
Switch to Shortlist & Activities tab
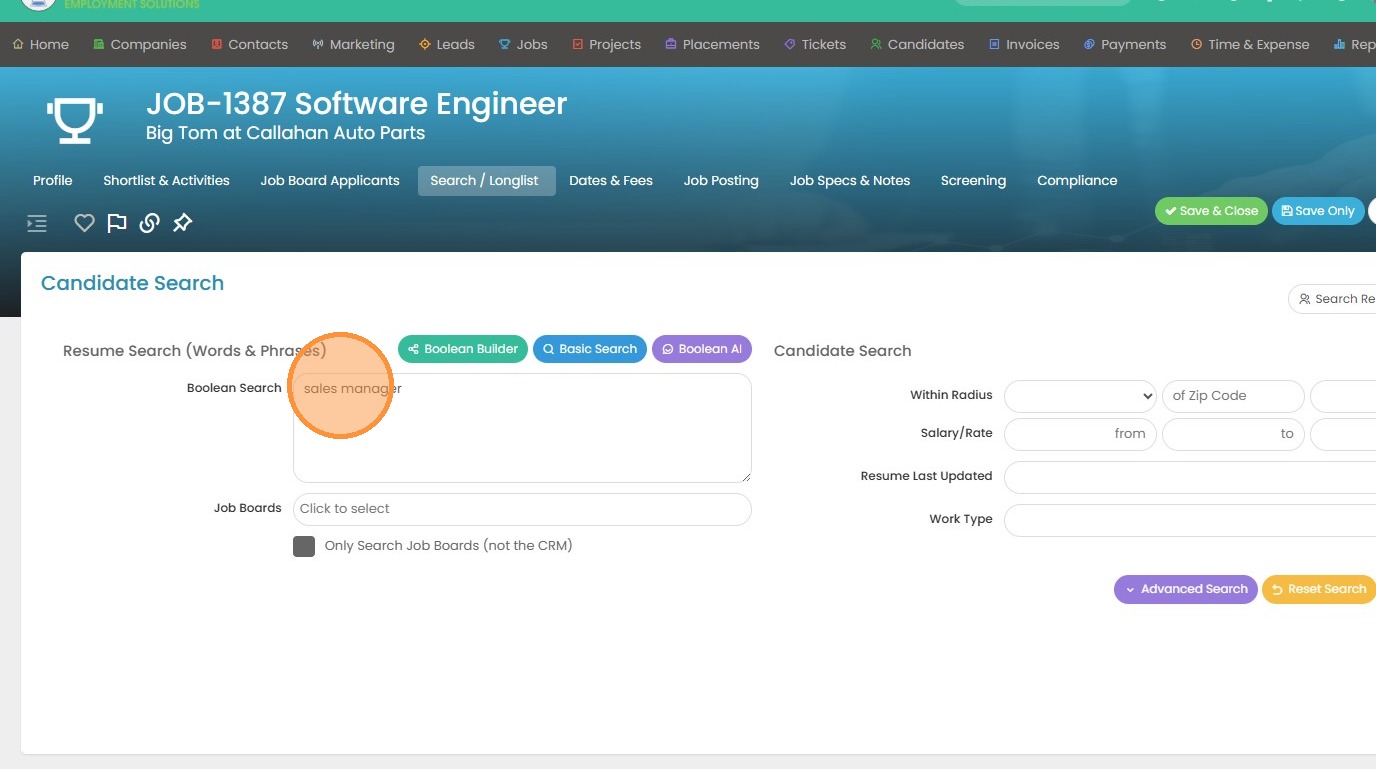(166, 181)
